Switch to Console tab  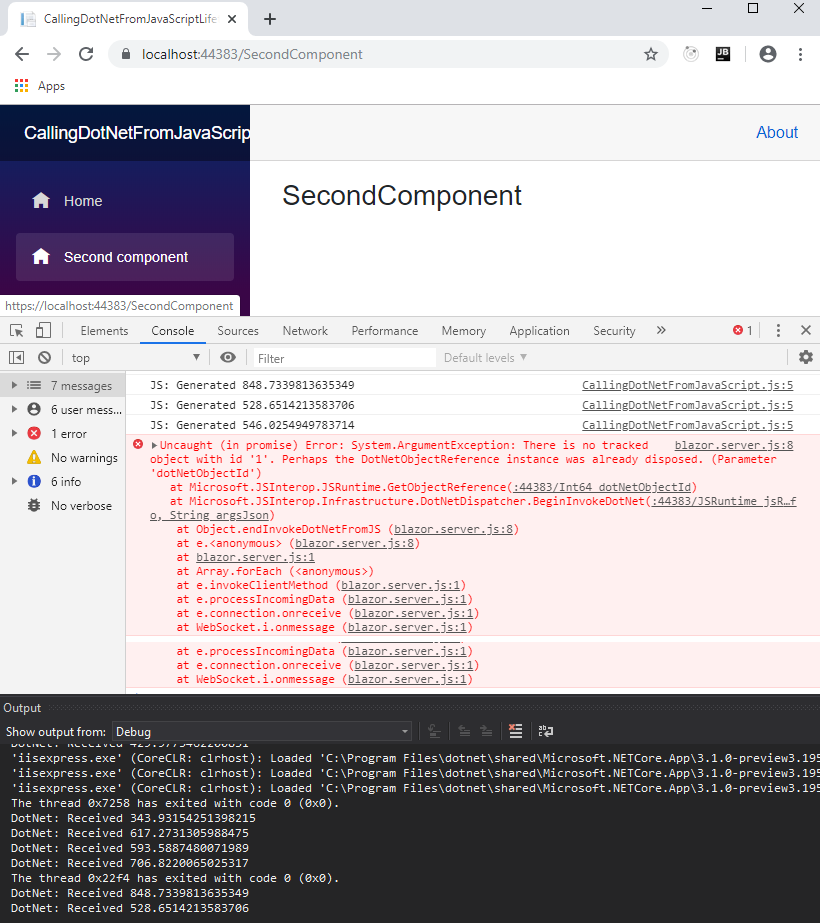[172, 331]
